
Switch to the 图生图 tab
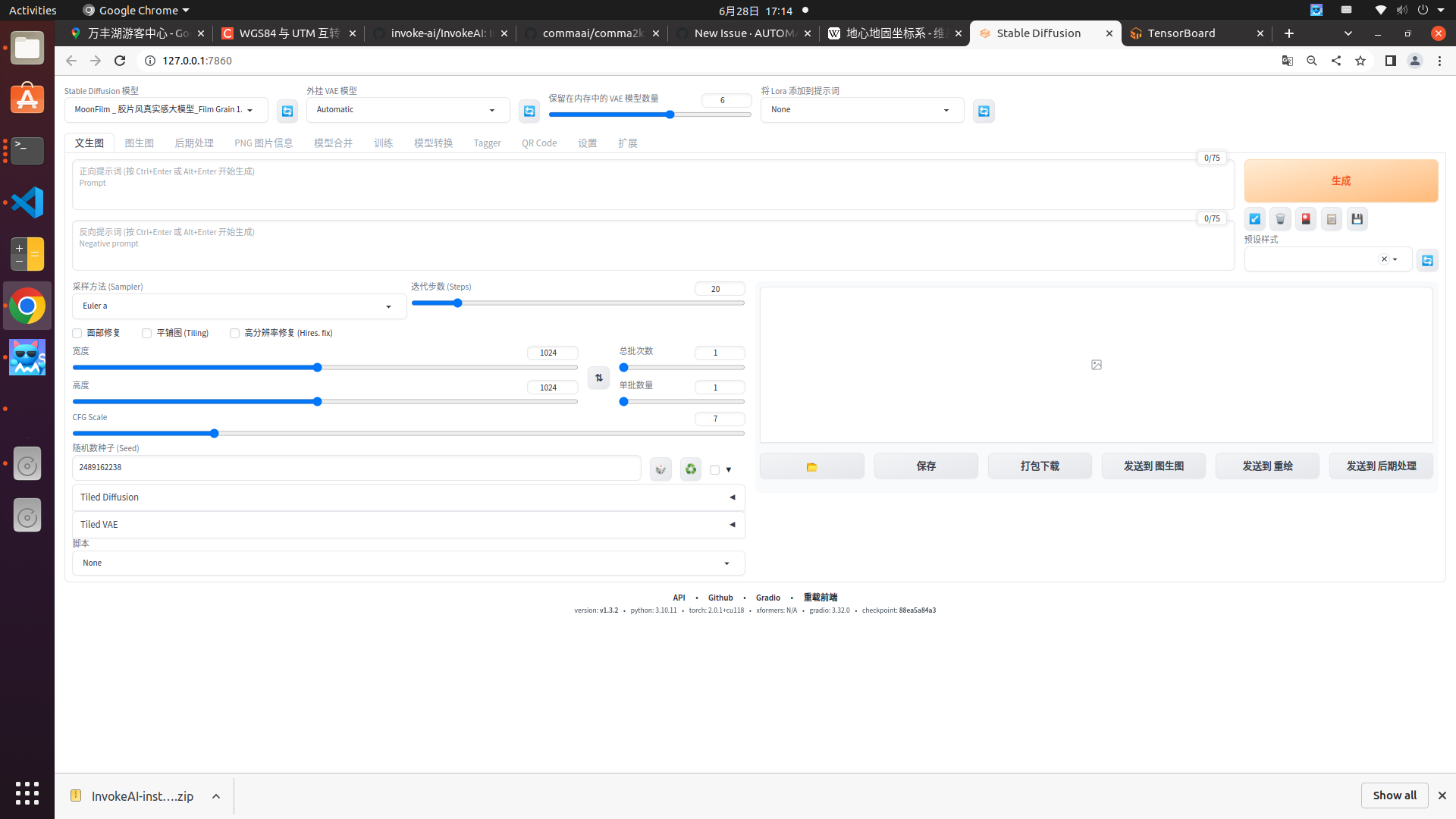[x=140, y=143]
